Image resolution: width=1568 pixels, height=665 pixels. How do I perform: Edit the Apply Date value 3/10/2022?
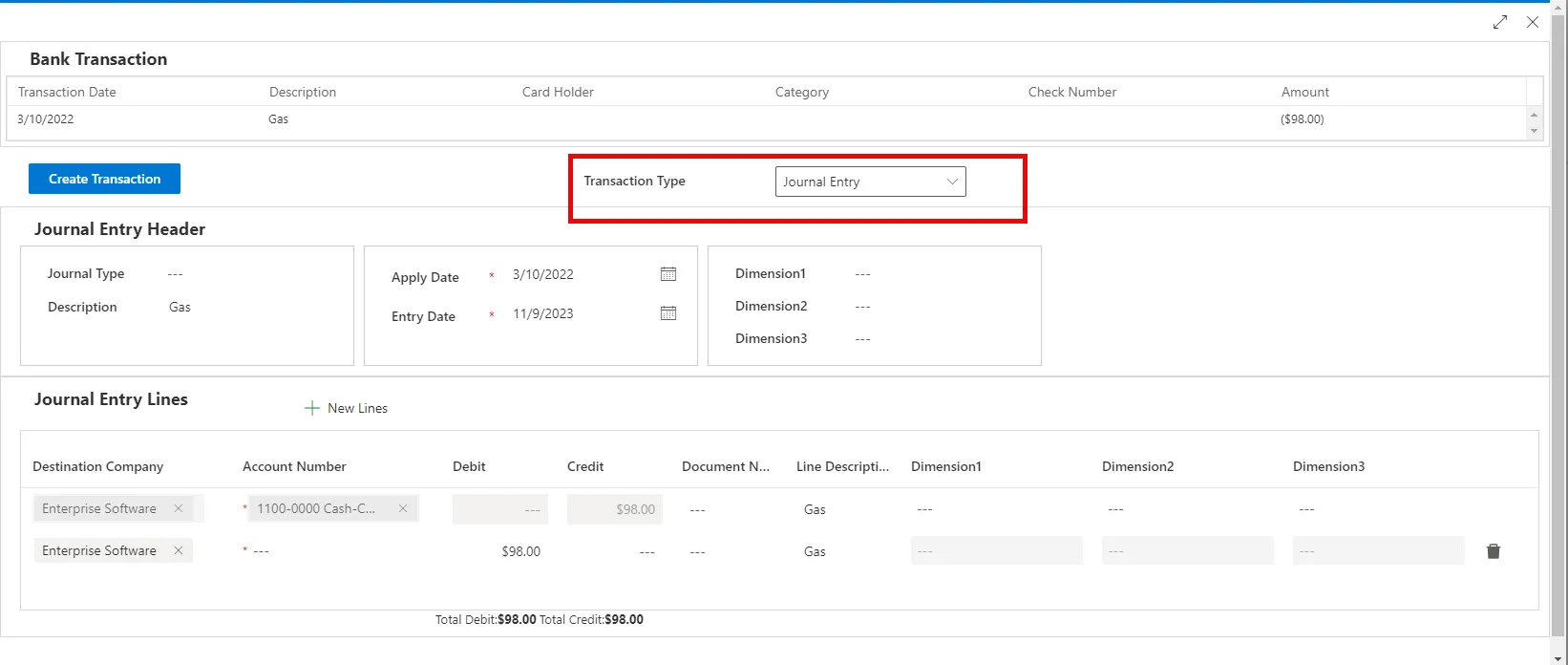point(543,274)
